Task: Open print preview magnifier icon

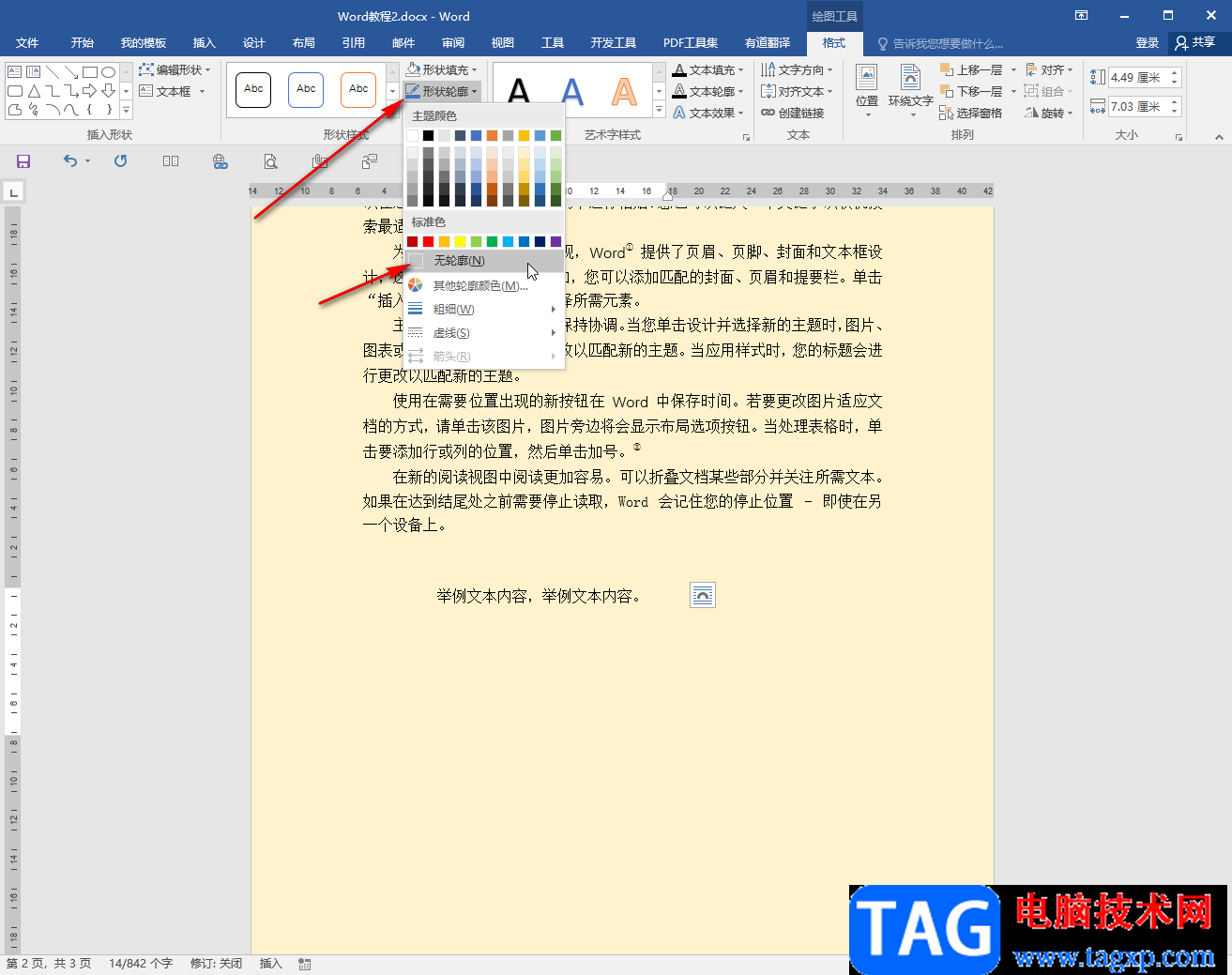Action: coord(270,161)
